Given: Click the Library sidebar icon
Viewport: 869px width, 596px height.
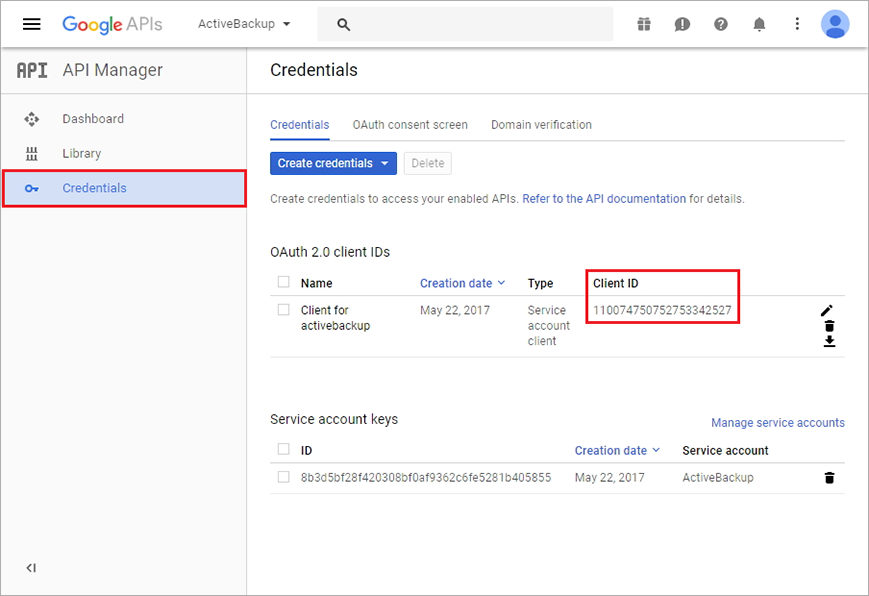Looking at the screenshot, I should (x=32, y=154).
